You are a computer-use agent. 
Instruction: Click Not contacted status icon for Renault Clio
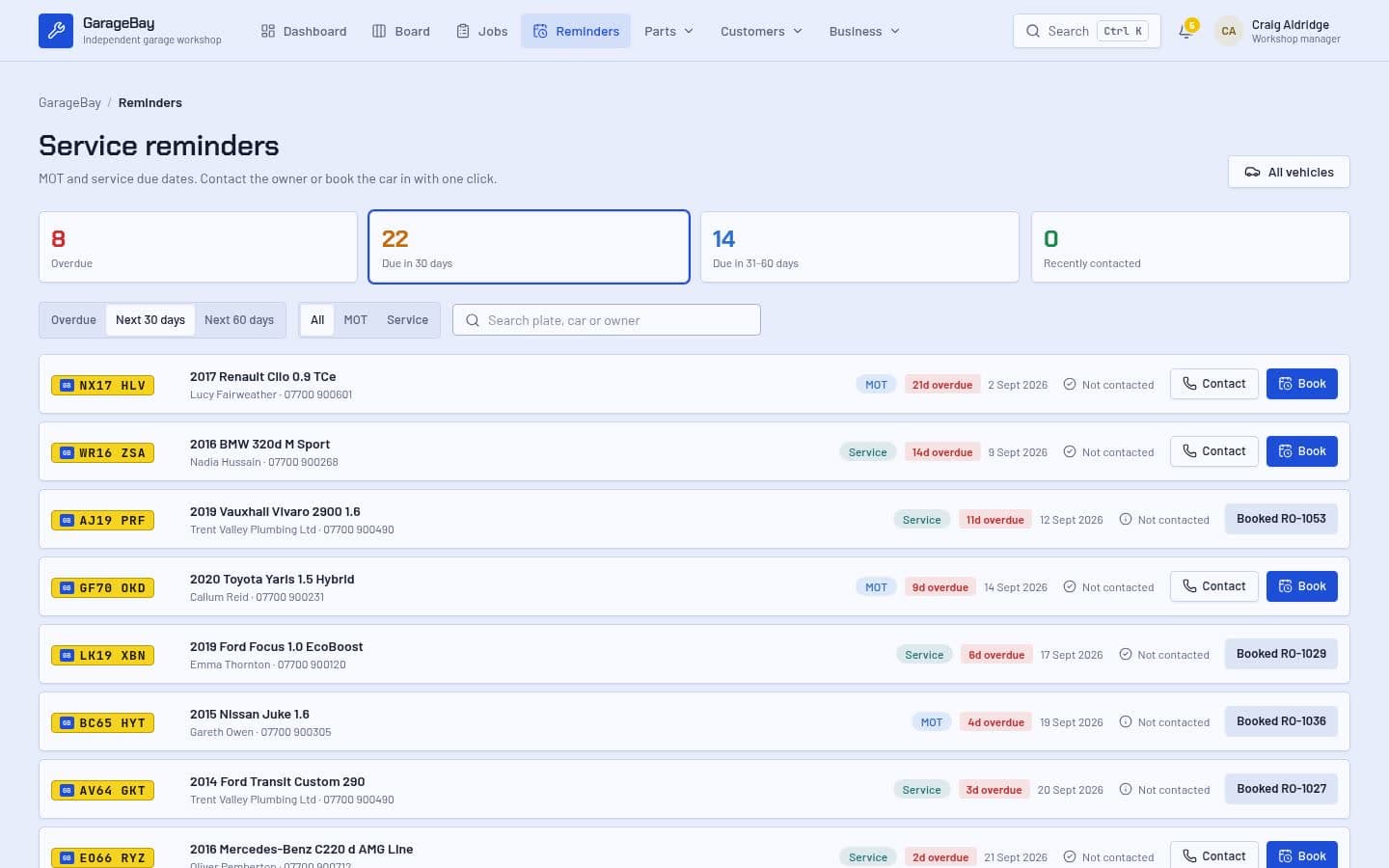pyautogui.click(x=1070, y=384)
